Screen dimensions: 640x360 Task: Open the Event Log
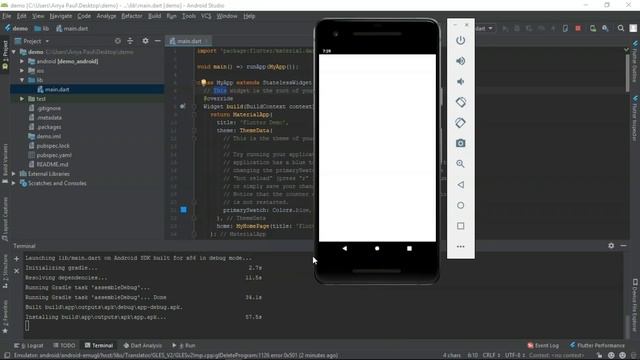(543, 345)
